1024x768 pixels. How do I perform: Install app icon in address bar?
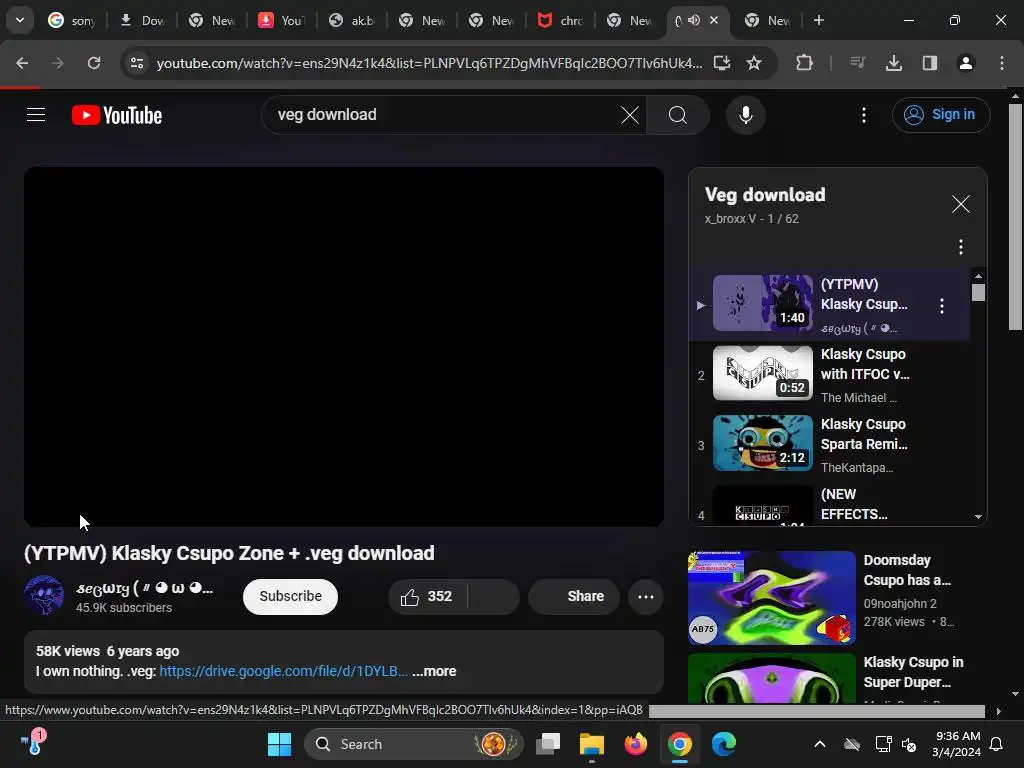pyautogui.click(x=722, y=63)
